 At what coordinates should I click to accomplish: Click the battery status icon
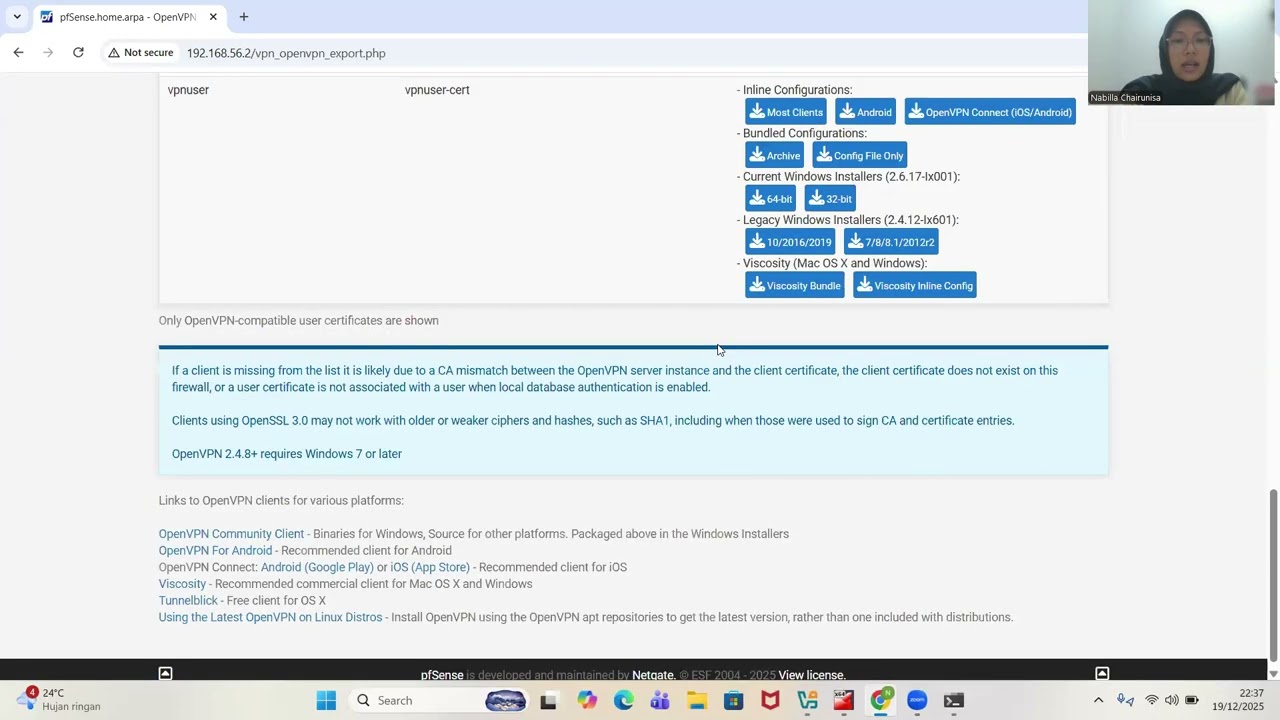click(1192, 700)
